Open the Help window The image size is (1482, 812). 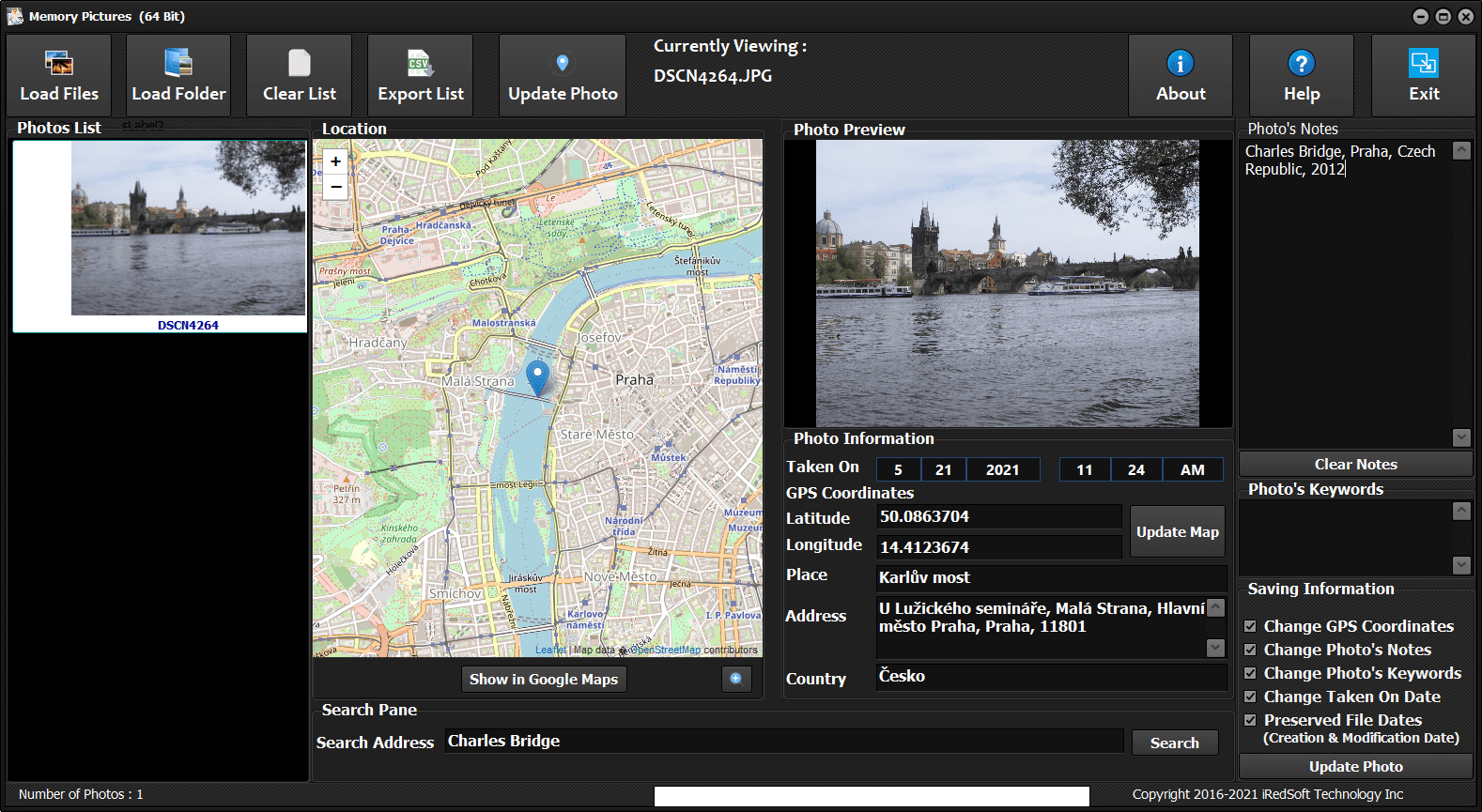click(x=1301, y=75)
